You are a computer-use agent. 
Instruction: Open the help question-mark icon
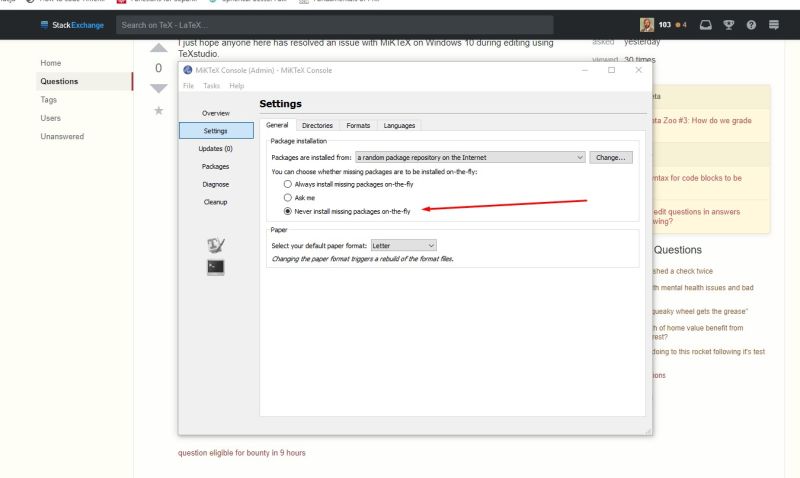751,24
